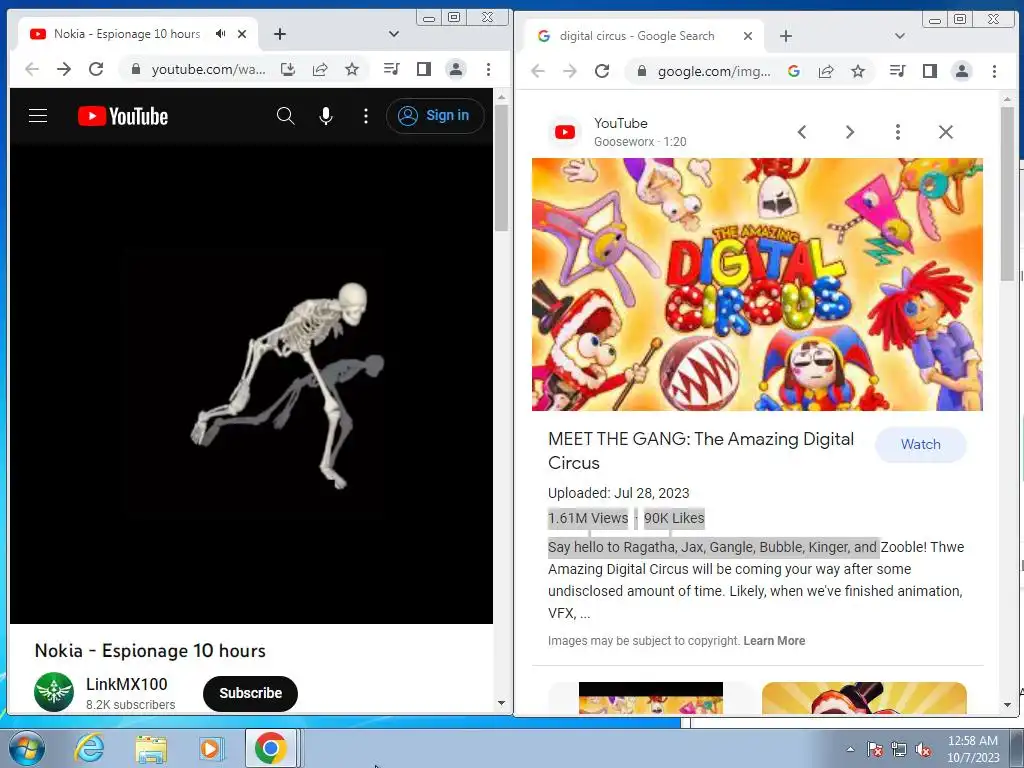Toggle the side panel in the YouTube window
The width and height of the screenshot is (1024, 768).
click(x=424, y=69)
